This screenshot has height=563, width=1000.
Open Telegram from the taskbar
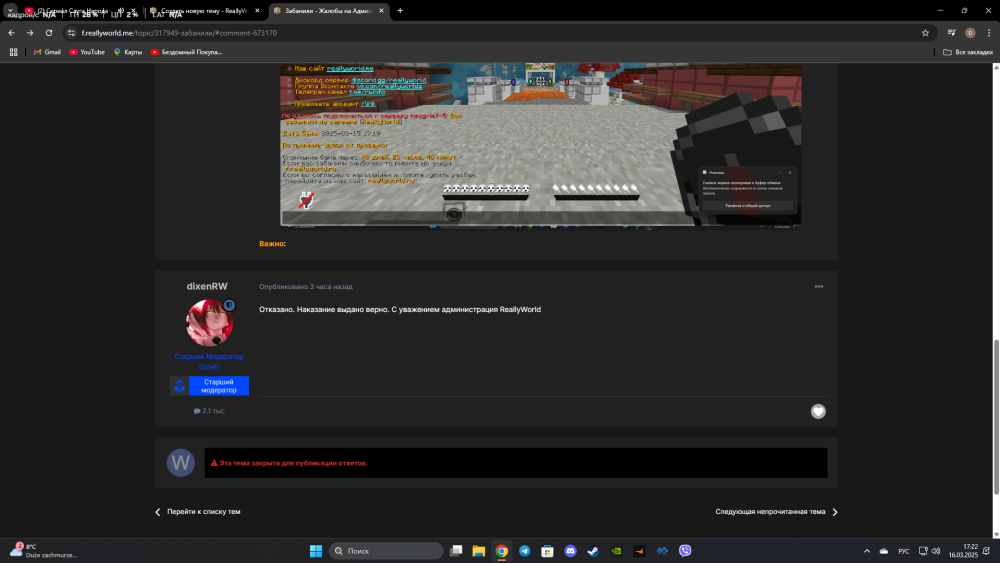525,551
